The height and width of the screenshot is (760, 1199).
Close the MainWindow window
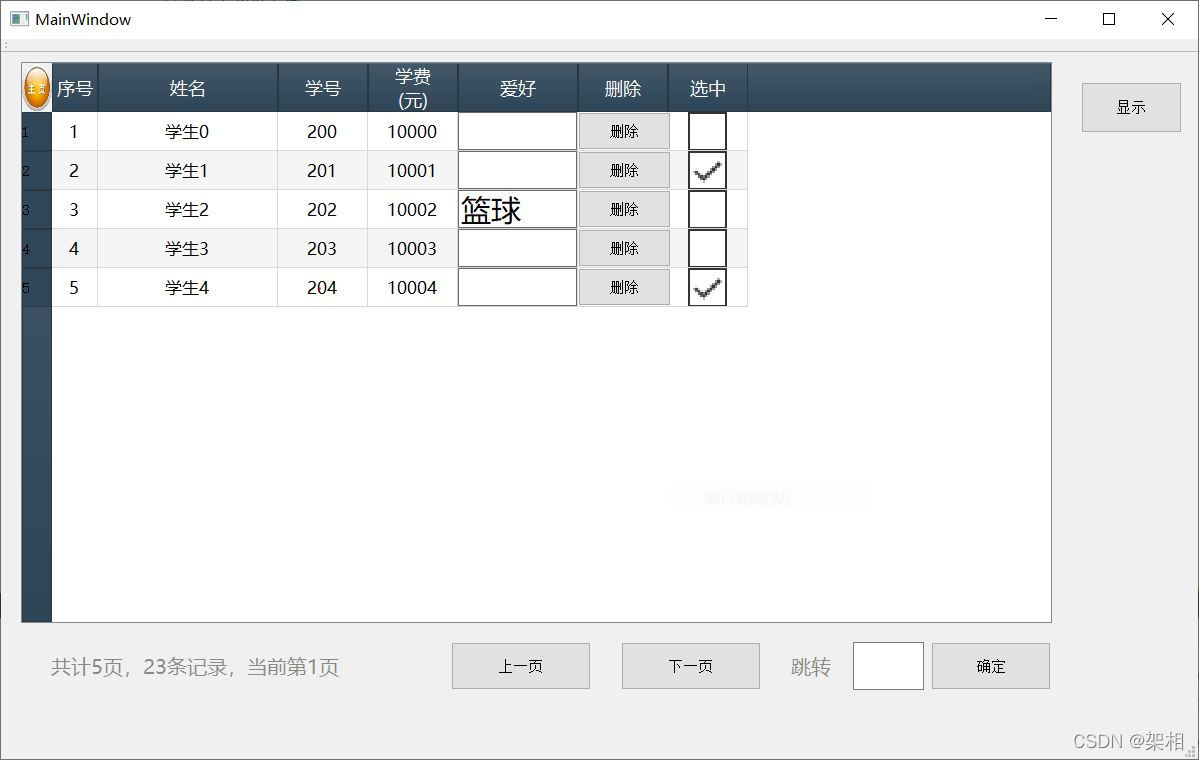[1168, 19]
